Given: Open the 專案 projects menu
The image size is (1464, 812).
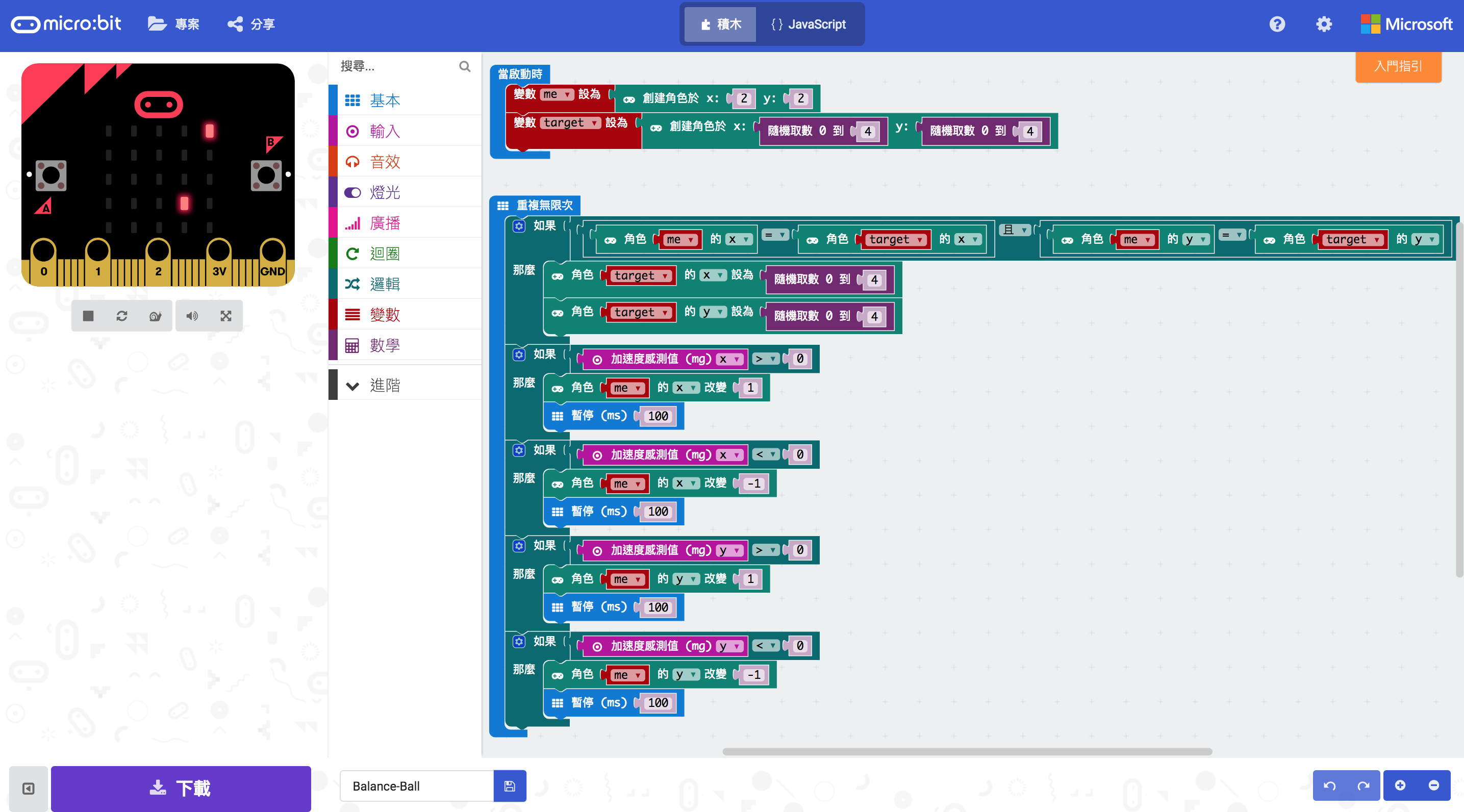Looking at the screenshot, I should pos(173,24).
